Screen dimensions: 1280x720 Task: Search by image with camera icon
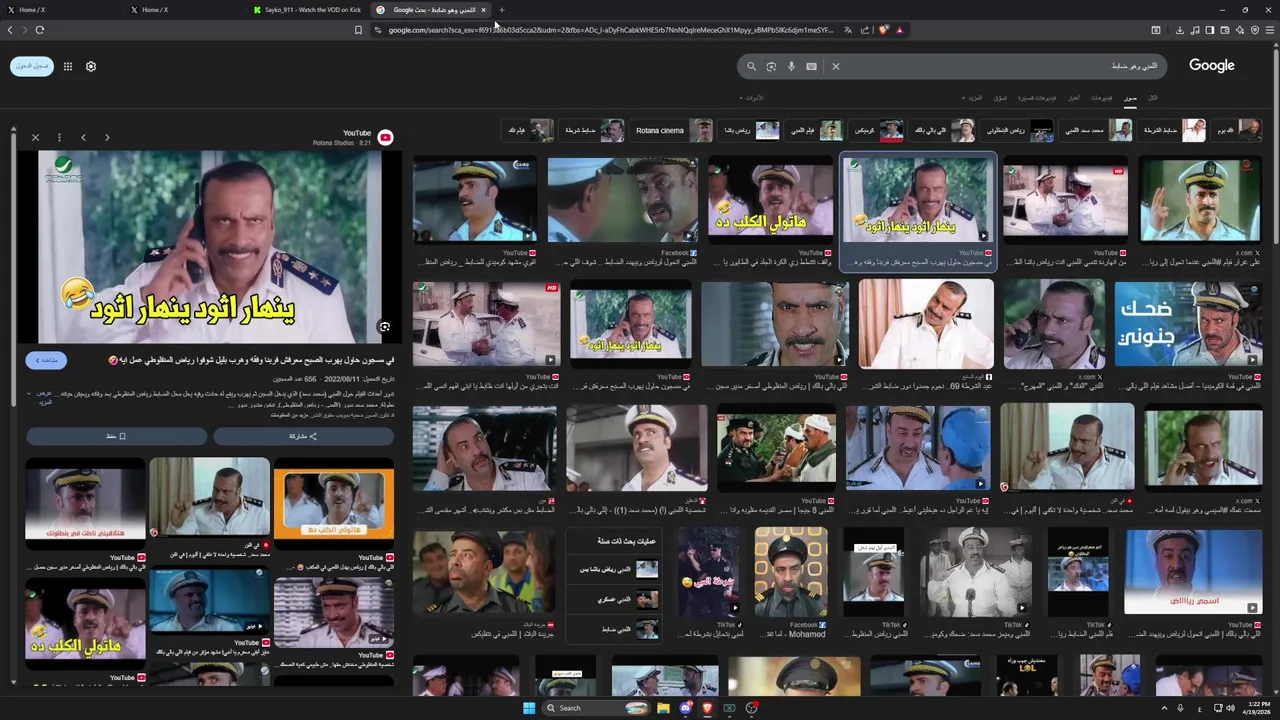[x=771, y=66]
